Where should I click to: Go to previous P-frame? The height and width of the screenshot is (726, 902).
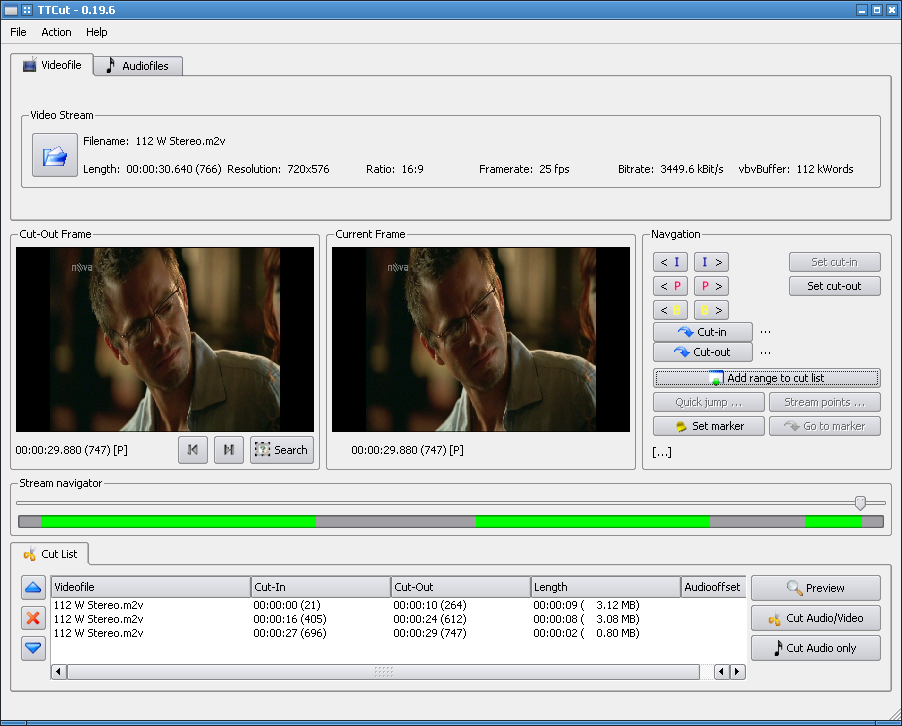[670, 286]
